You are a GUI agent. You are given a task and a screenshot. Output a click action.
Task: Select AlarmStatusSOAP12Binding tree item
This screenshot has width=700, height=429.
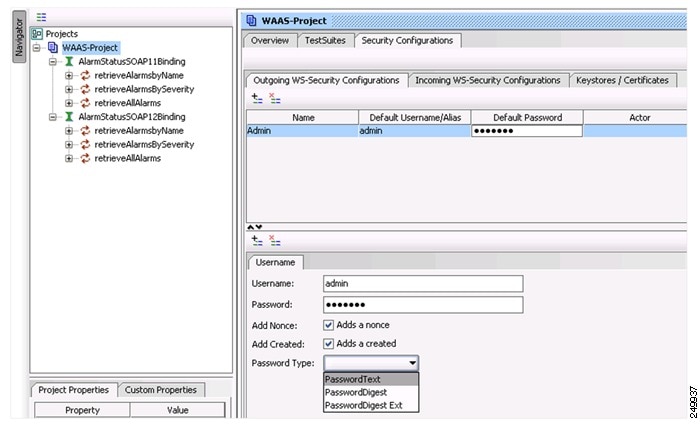[x=132, y=117]
